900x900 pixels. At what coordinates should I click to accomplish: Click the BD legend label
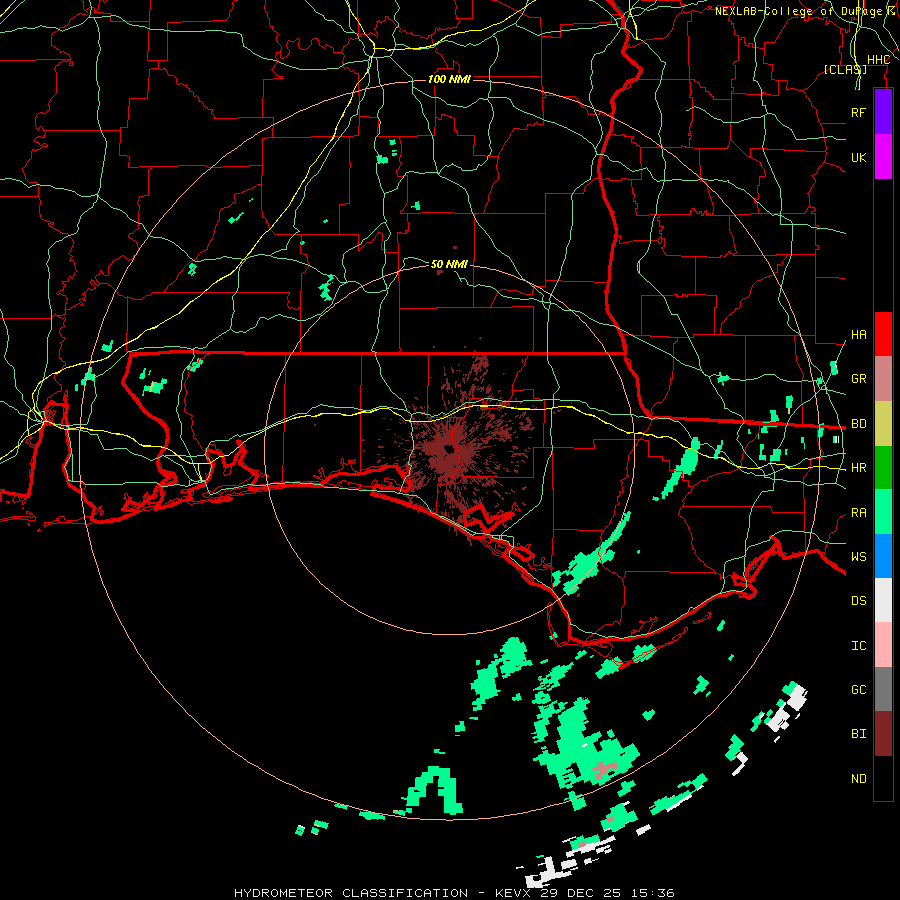(858, 423)
